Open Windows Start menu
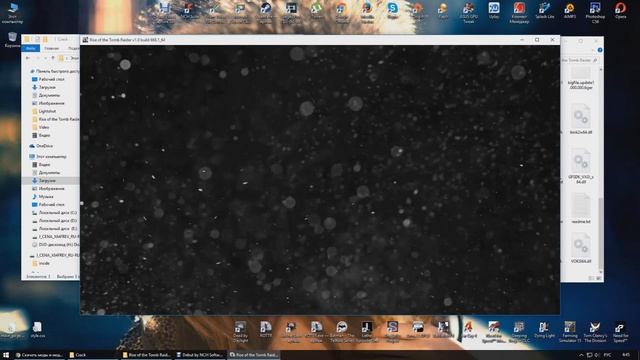Screen dimensions: 640x360 coord(6,355)
